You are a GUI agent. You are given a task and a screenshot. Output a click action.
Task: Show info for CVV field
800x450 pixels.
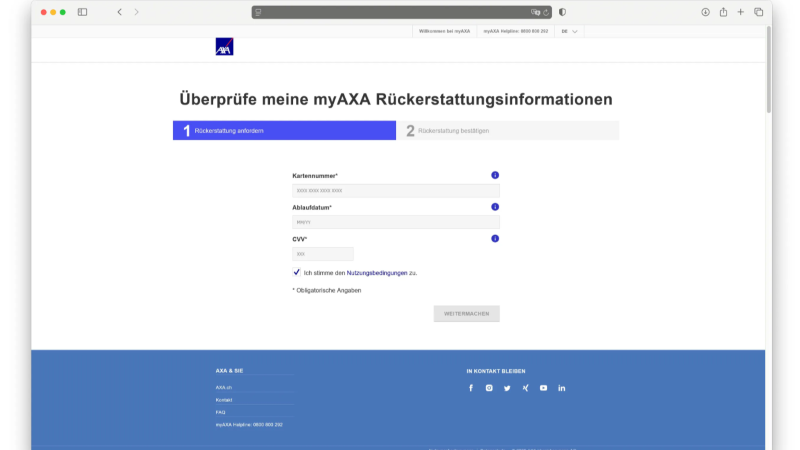(495, 238)
